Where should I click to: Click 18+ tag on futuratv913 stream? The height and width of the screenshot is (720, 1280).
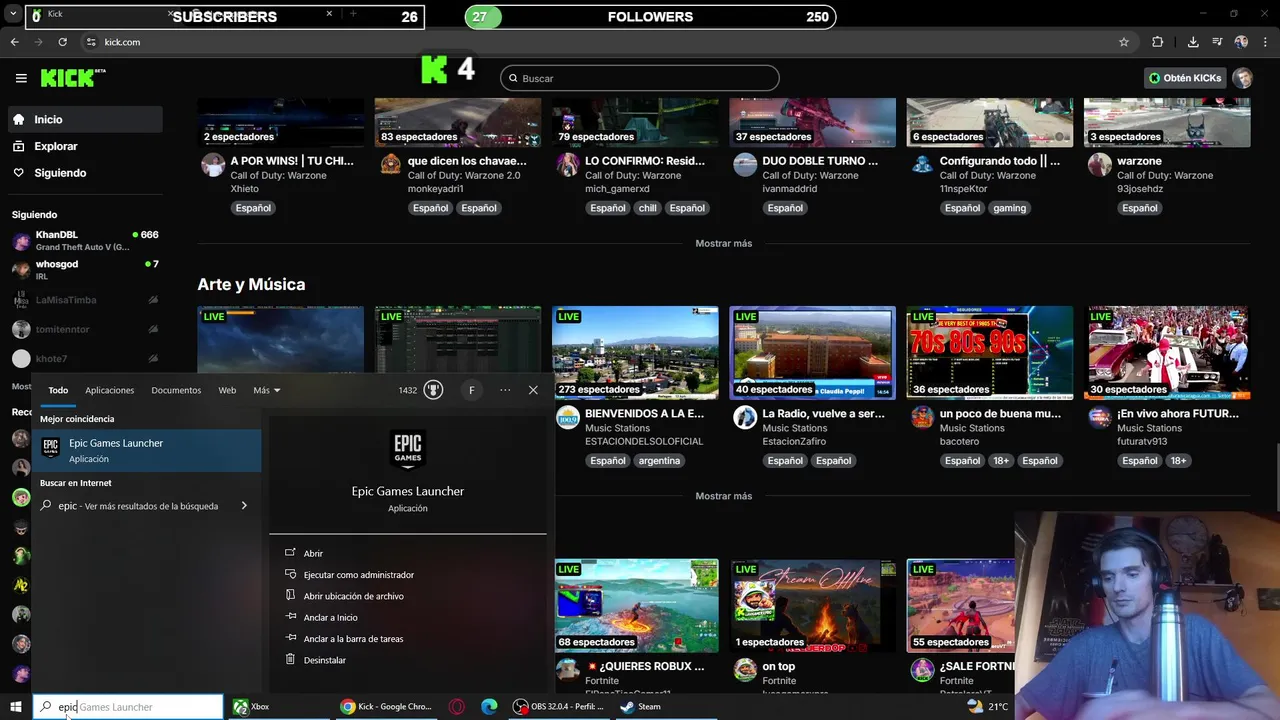pos(1178,461)
